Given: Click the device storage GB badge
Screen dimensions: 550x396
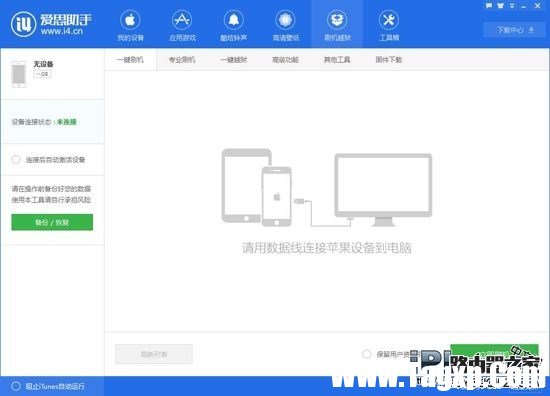Looking at the screenshot, I should [42, 74].
